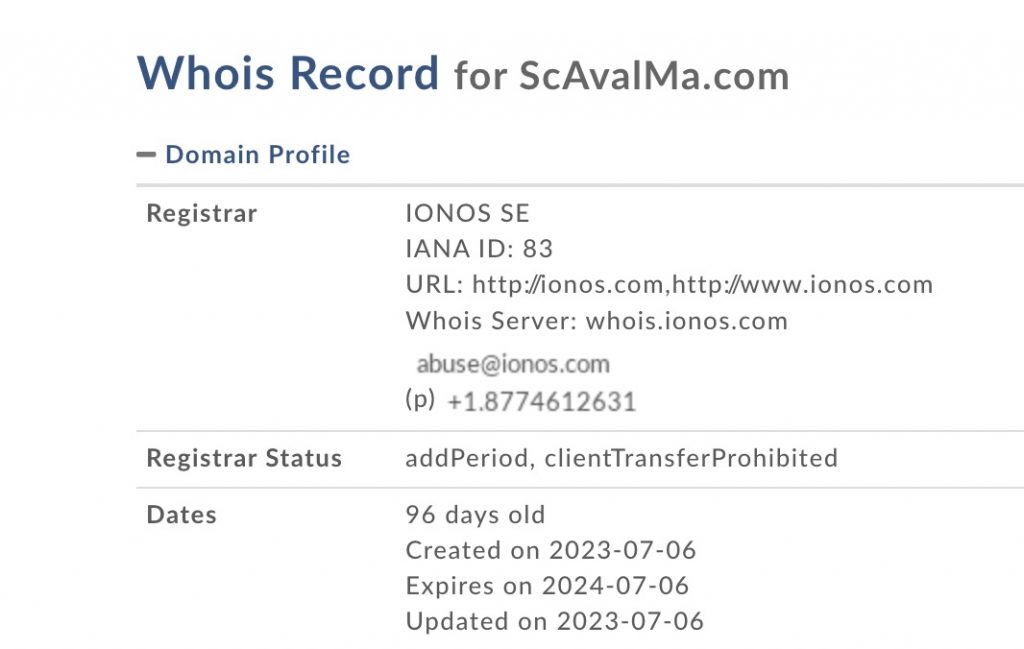
Task: Click the +1.8774612631 phone number image
Action: pos(541,402)
